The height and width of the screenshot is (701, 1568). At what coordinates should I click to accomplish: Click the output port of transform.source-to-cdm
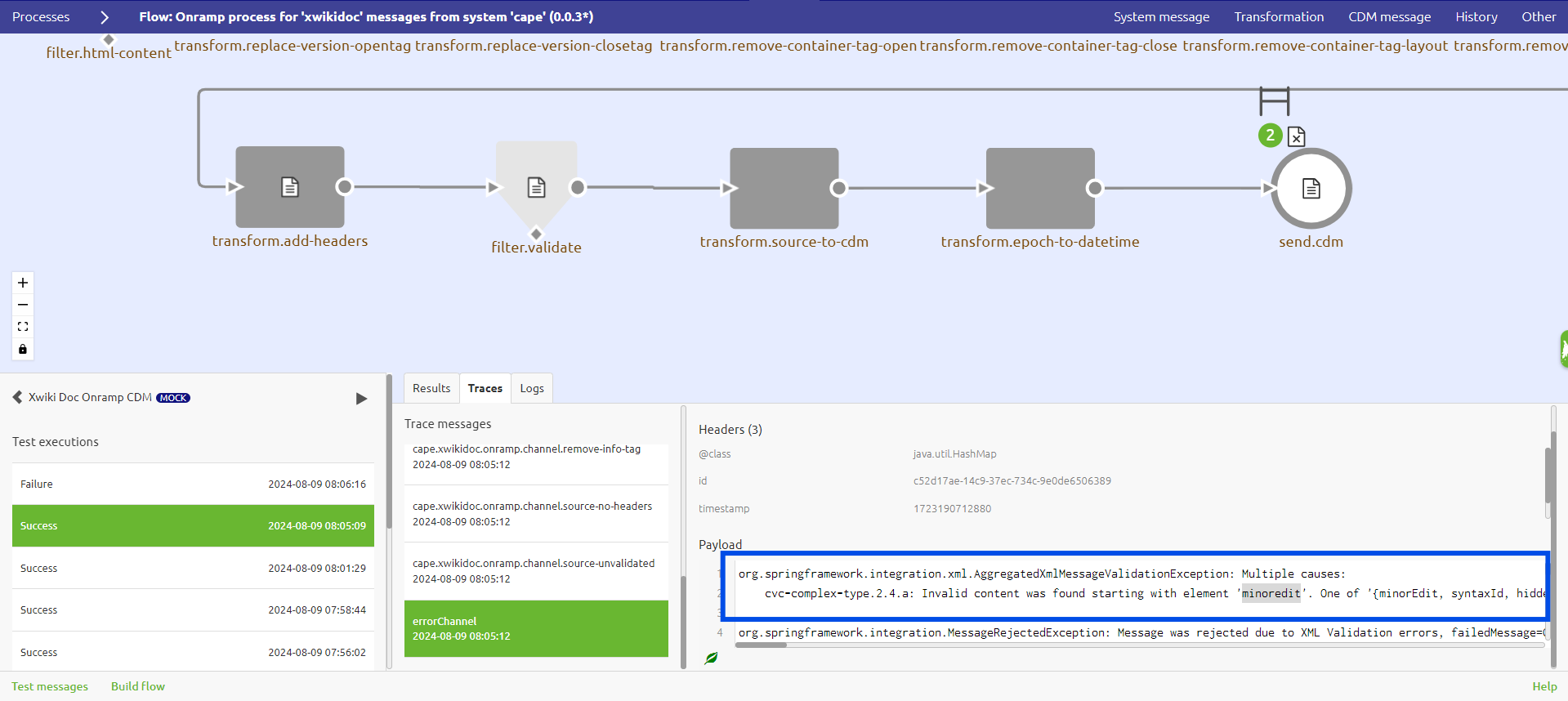tap(838, 189)
